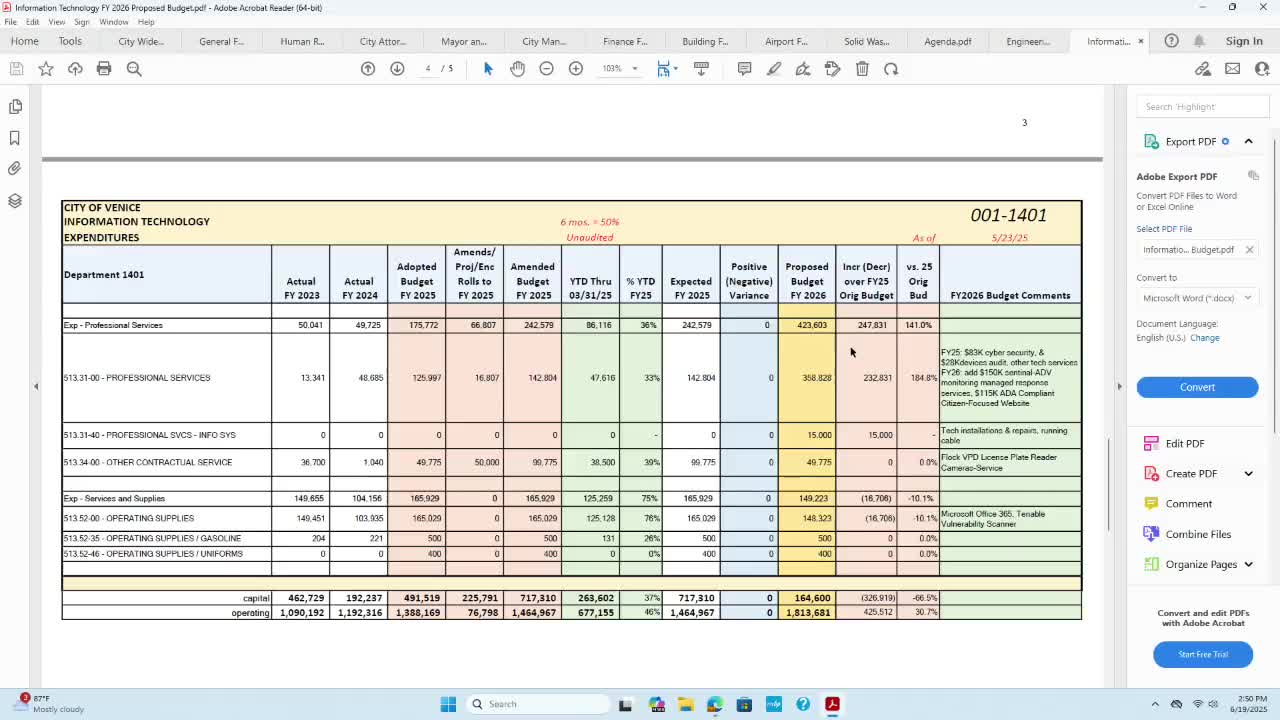Viewport: 1280px width, 720px height.
Task: Click the document vertical scrollbar
Action: click(x=1108, y=486)
